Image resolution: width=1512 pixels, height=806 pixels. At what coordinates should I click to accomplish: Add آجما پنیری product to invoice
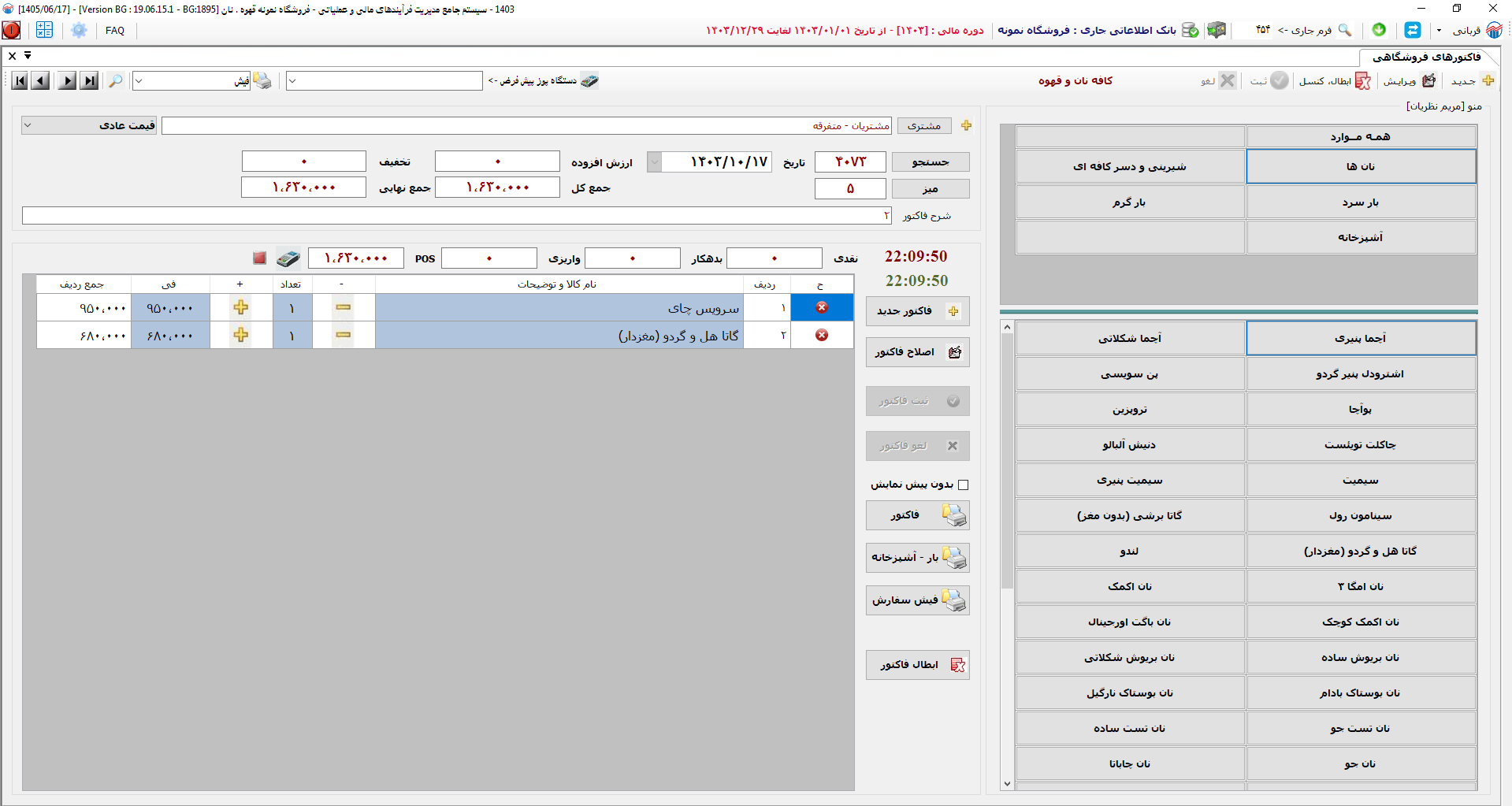pos(1361,338)
